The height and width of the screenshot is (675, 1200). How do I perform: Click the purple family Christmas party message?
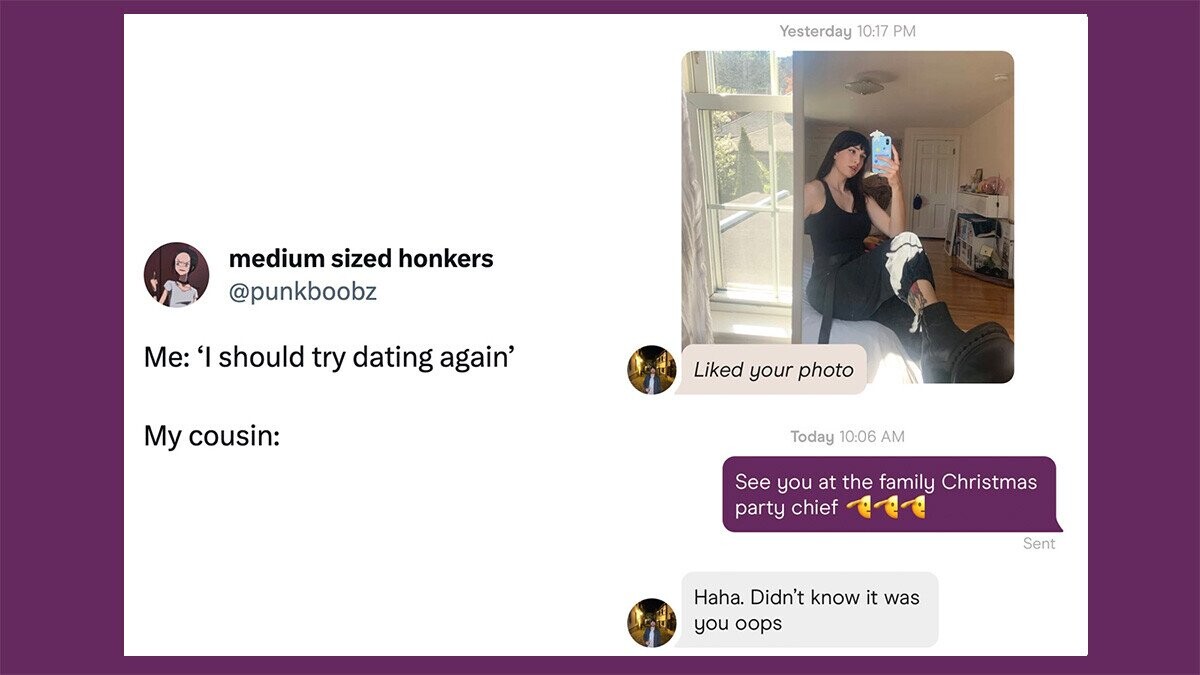(x=889, y=494)
